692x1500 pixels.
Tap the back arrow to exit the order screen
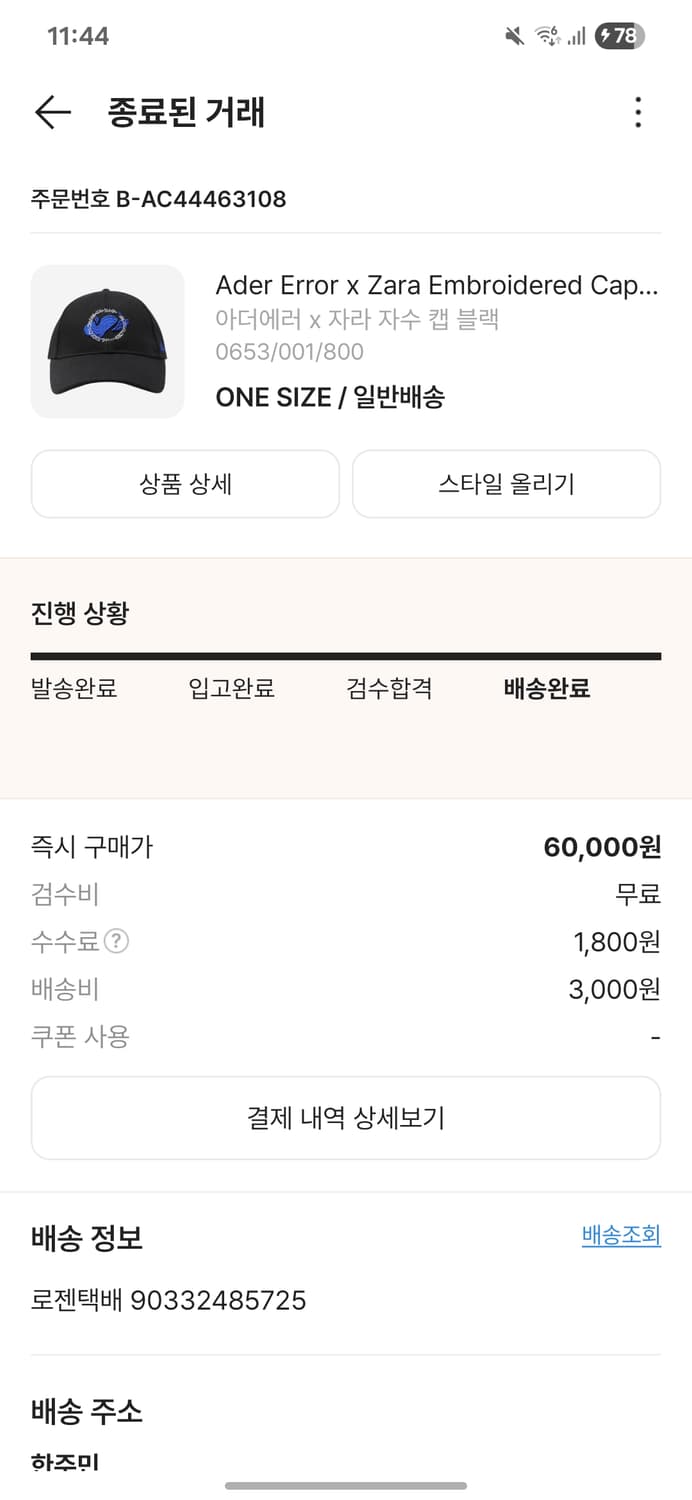pos(52,112)
